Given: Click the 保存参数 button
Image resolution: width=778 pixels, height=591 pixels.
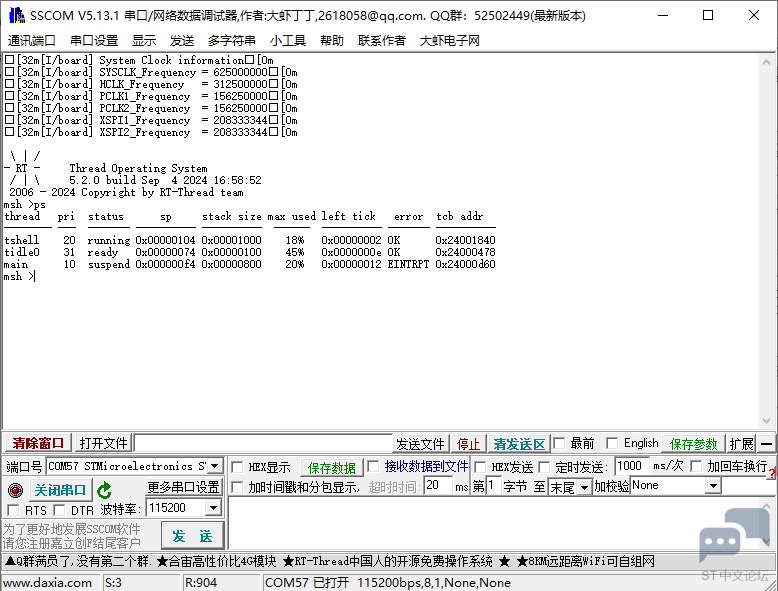Looking at the screenshot, I should tap(693, 444).
